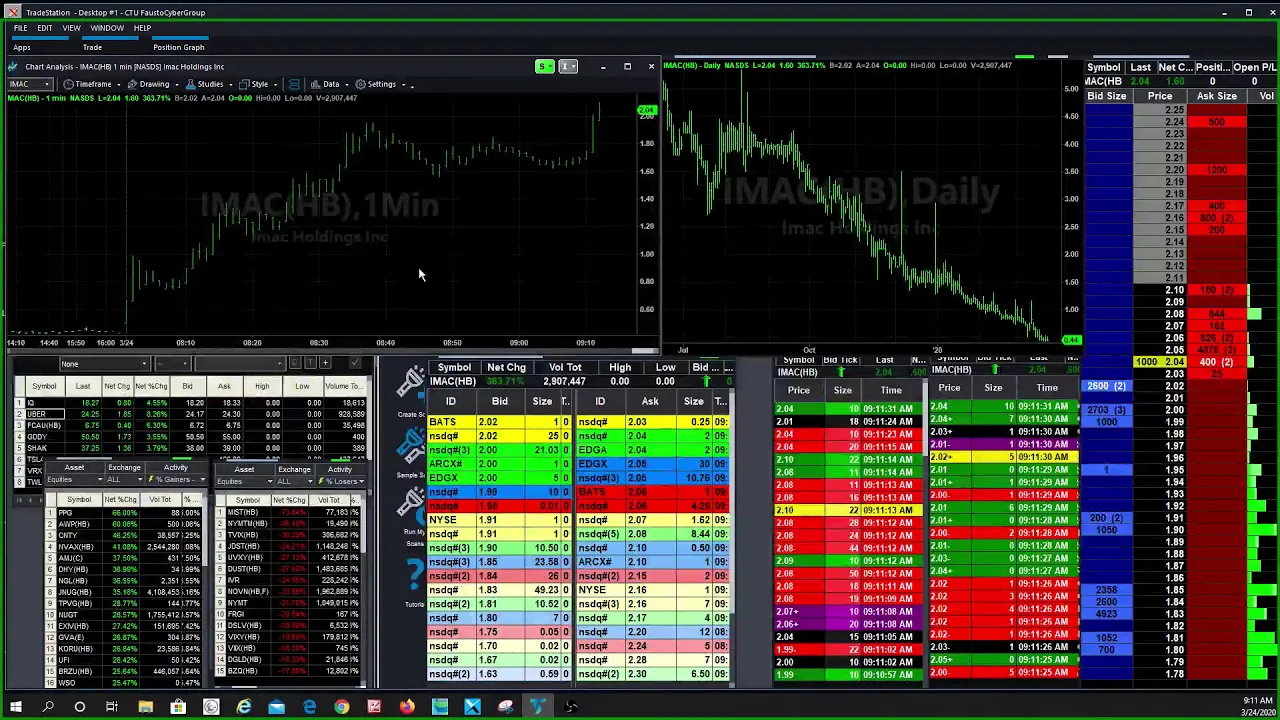Select FCAU(HB) row in the watchlist
The width and height of the screenshot is (1280, 720).
pos(190,425)
